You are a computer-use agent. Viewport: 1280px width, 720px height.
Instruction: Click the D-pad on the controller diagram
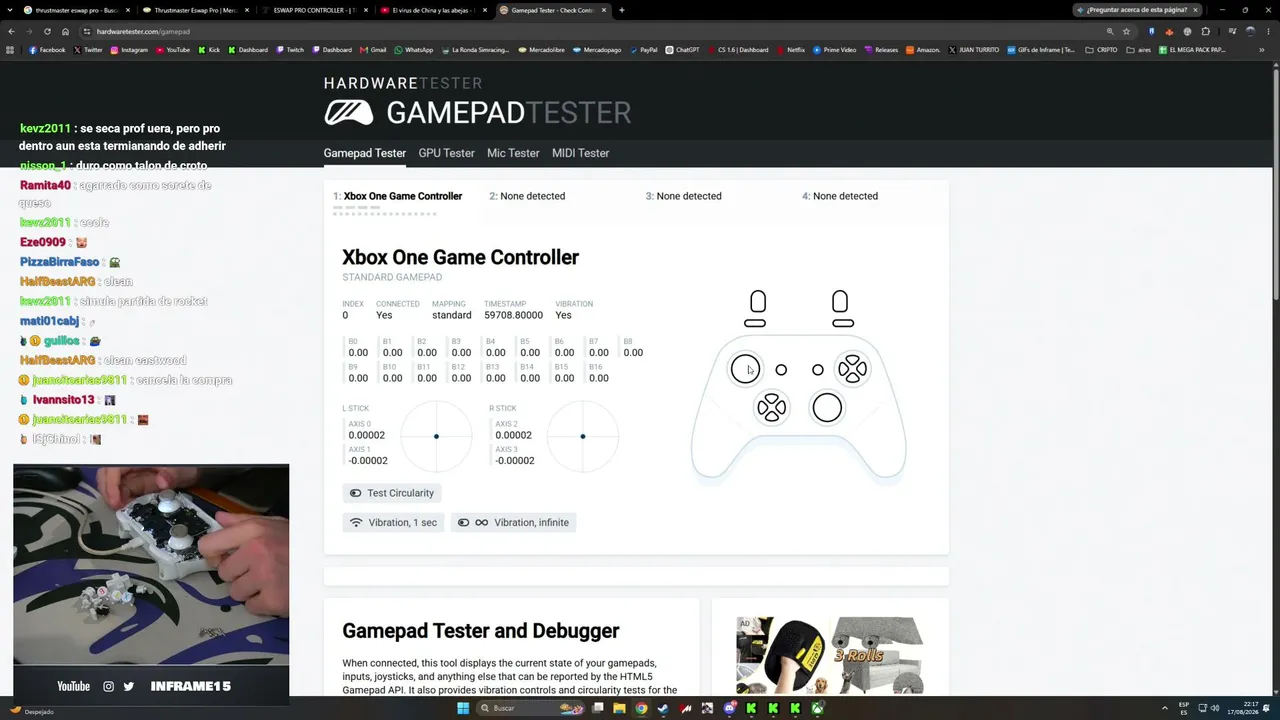(x=771, y=408)
